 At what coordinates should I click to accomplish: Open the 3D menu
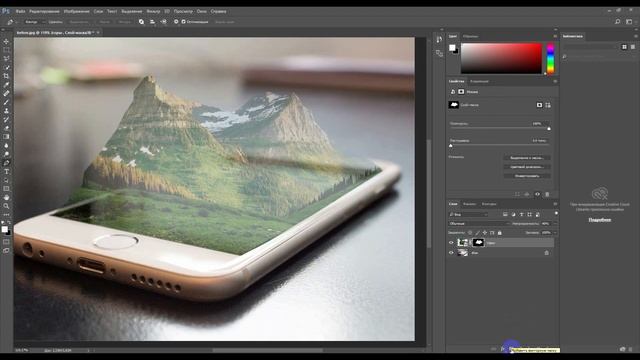(167, 11)
